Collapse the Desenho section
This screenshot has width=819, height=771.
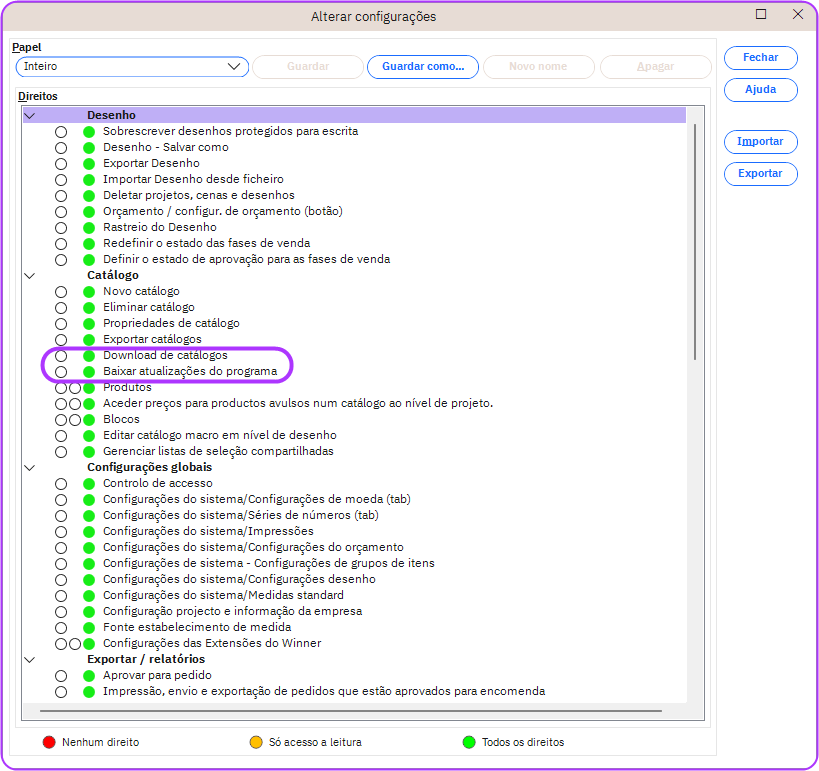point(29,115)
